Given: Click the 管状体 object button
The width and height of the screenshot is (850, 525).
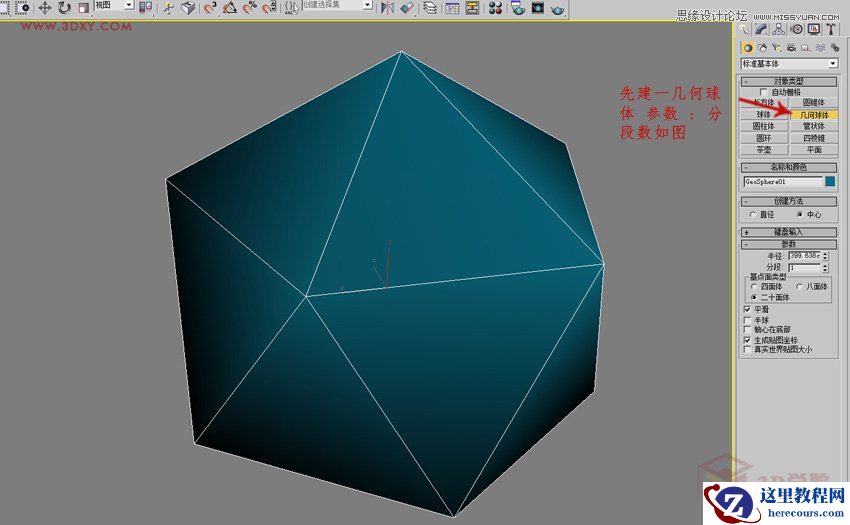Looking at the screenshot, I should point(814,126).
